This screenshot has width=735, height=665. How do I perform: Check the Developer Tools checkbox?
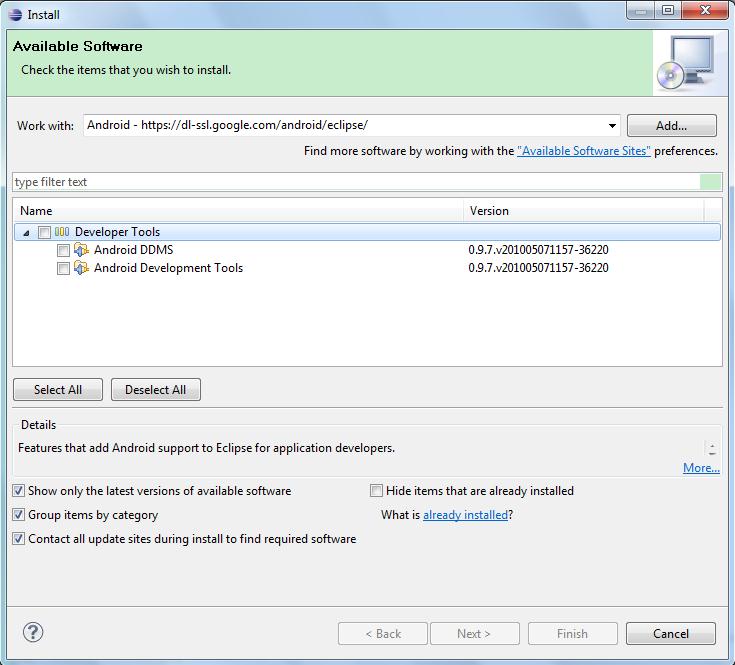[x=45, y=232]
